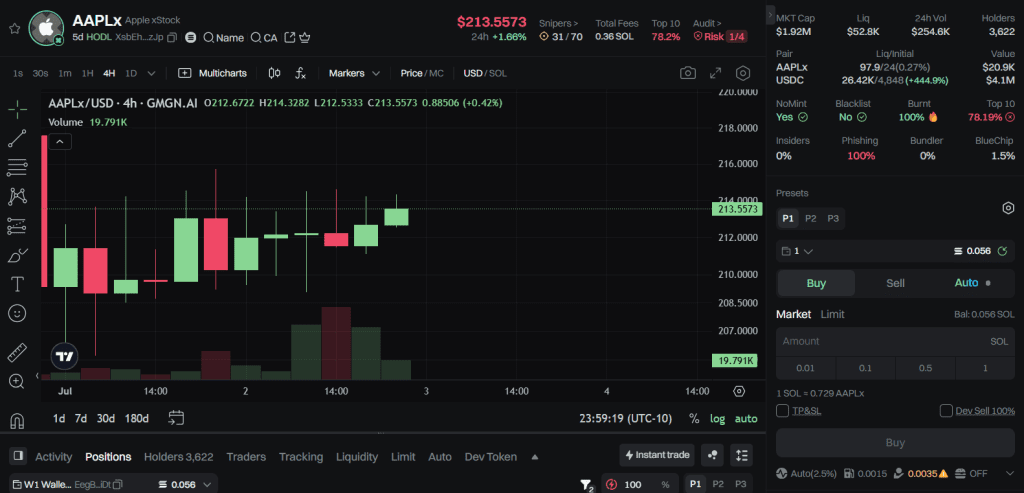
Task: Select the zoom in tool
Action: (x=17, y=381)
